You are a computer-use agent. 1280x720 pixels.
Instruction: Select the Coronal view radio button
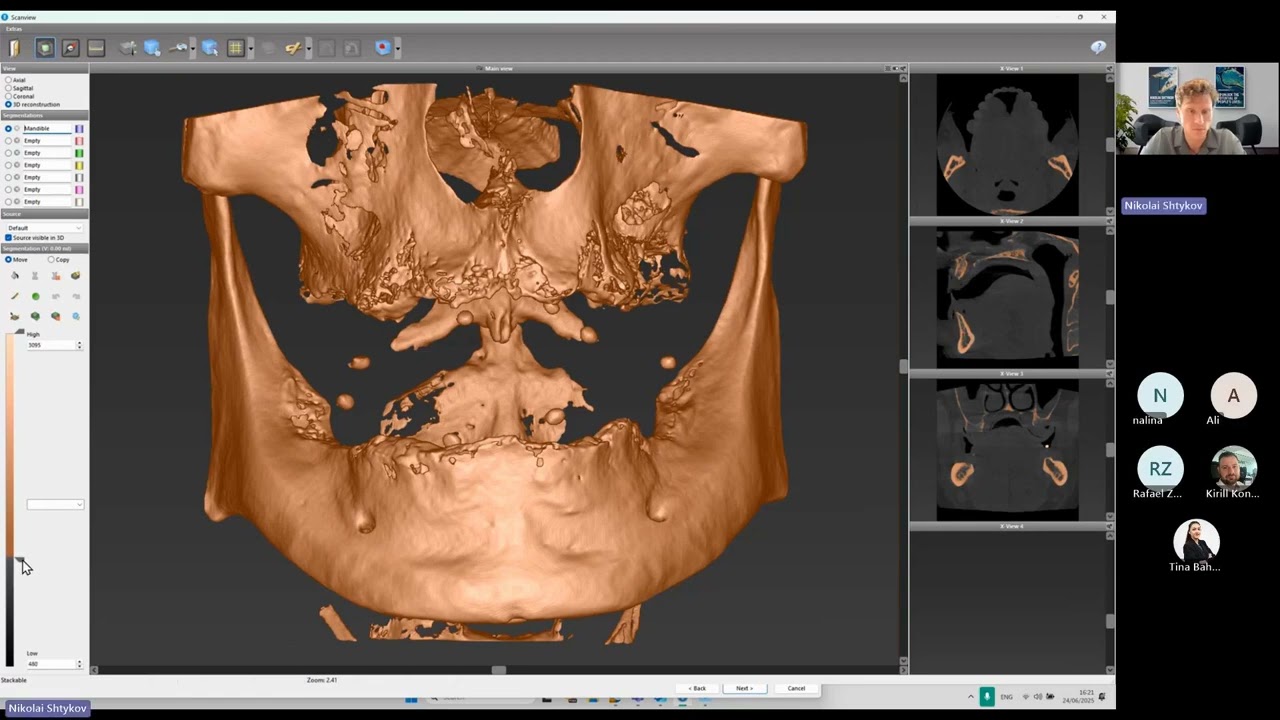click(x=8, y=96)
